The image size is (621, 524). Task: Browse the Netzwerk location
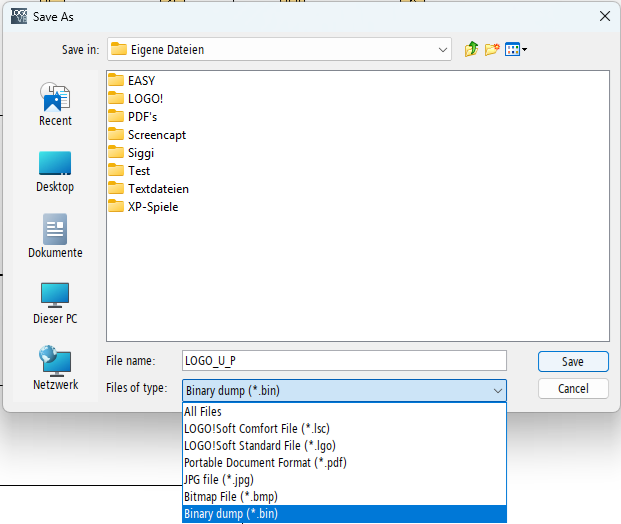click(55, 368)
